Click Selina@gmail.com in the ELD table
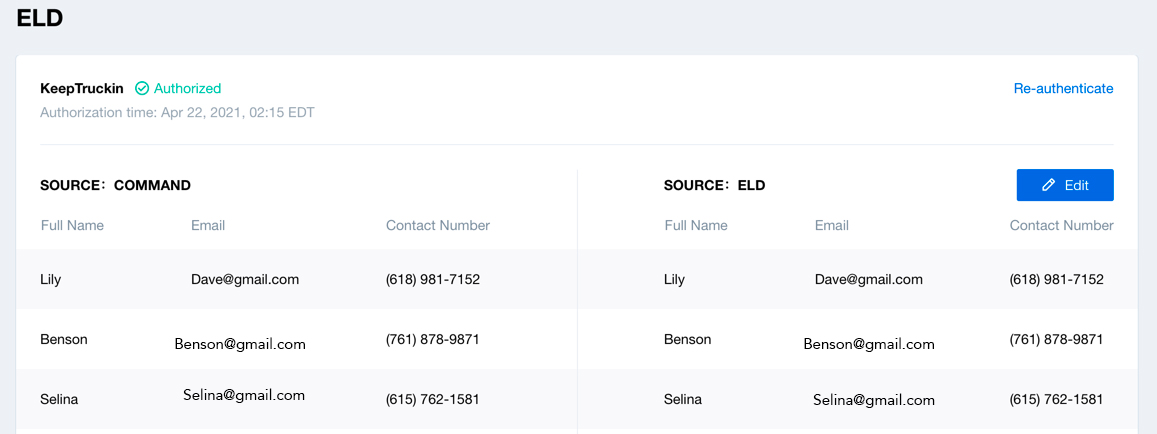The image size is (1157, 434). (874, 400)
